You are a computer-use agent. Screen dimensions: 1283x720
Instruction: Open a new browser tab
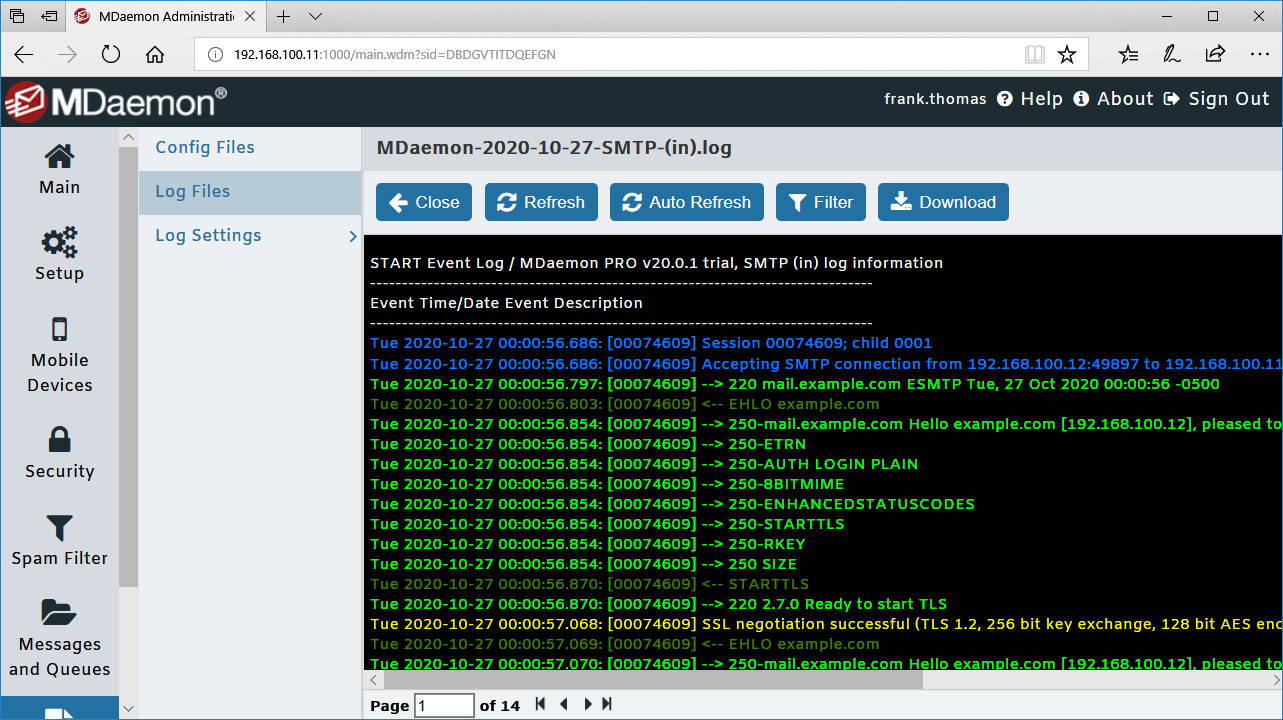tap(284, 16)
